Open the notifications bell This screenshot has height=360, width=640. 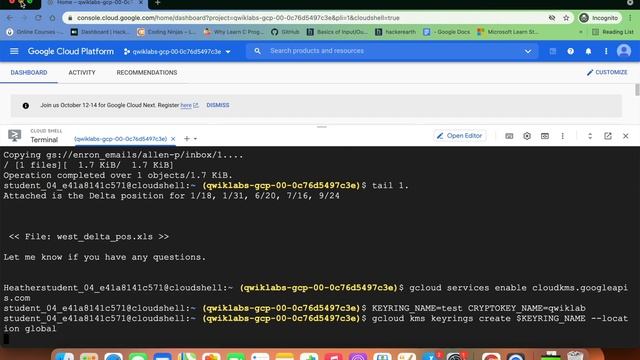pos(588,51)
